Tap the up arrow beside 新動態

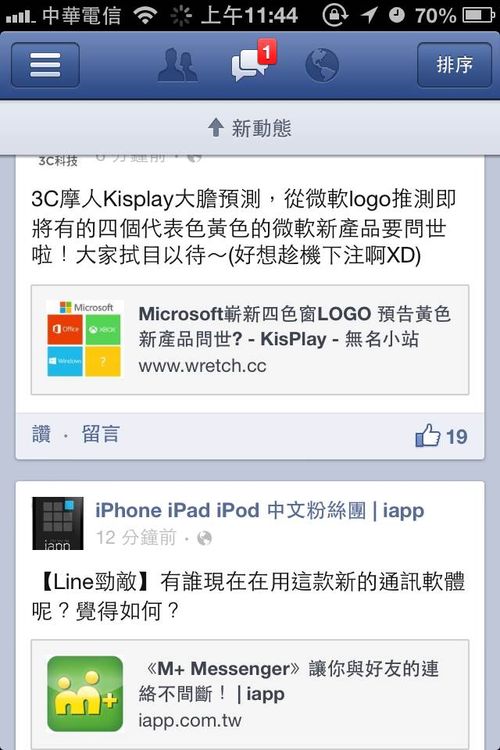[216, 127]
